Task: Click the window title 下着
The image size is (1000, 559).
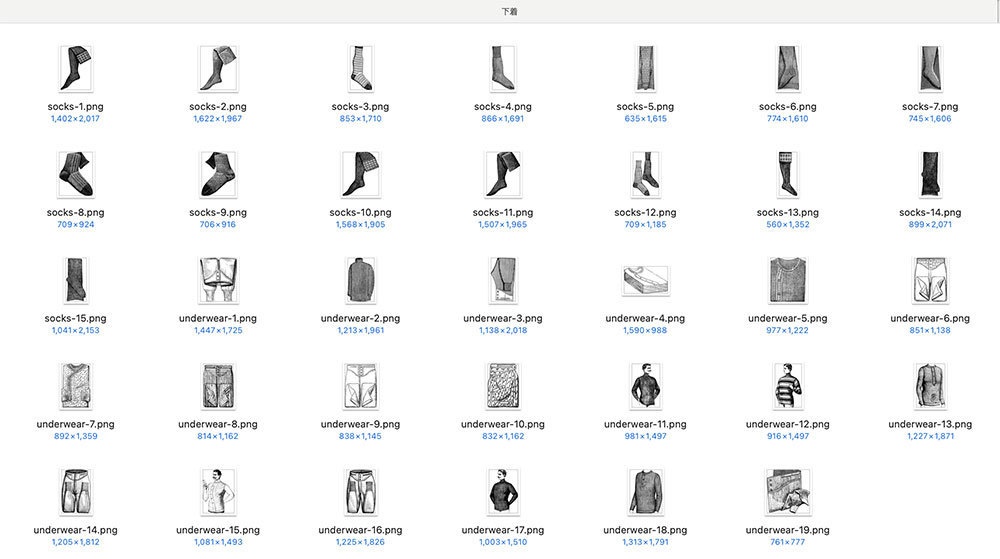Action: point(509,11)
